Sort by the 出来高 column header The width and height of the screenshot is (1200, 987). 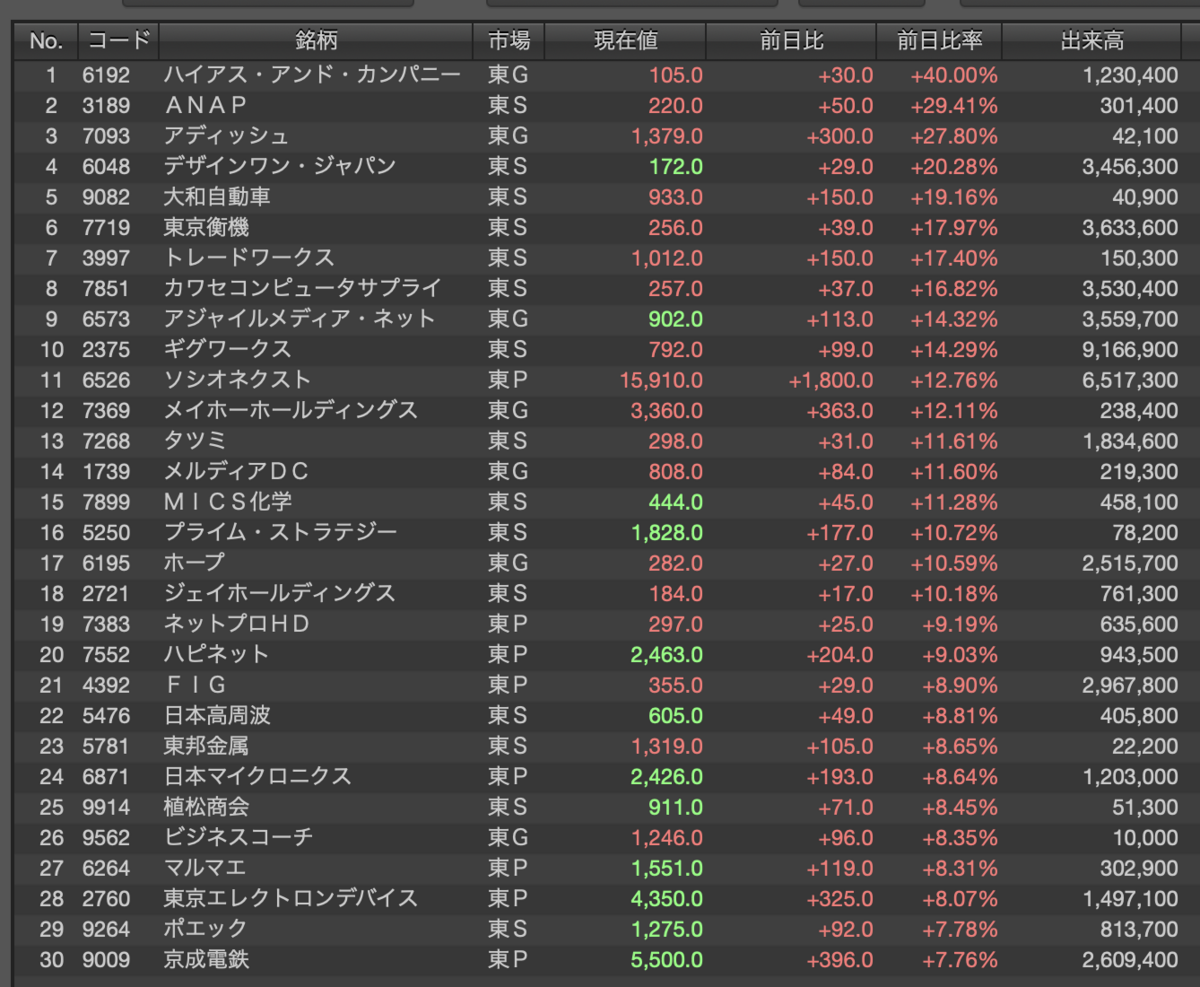tap(1092, 41)
